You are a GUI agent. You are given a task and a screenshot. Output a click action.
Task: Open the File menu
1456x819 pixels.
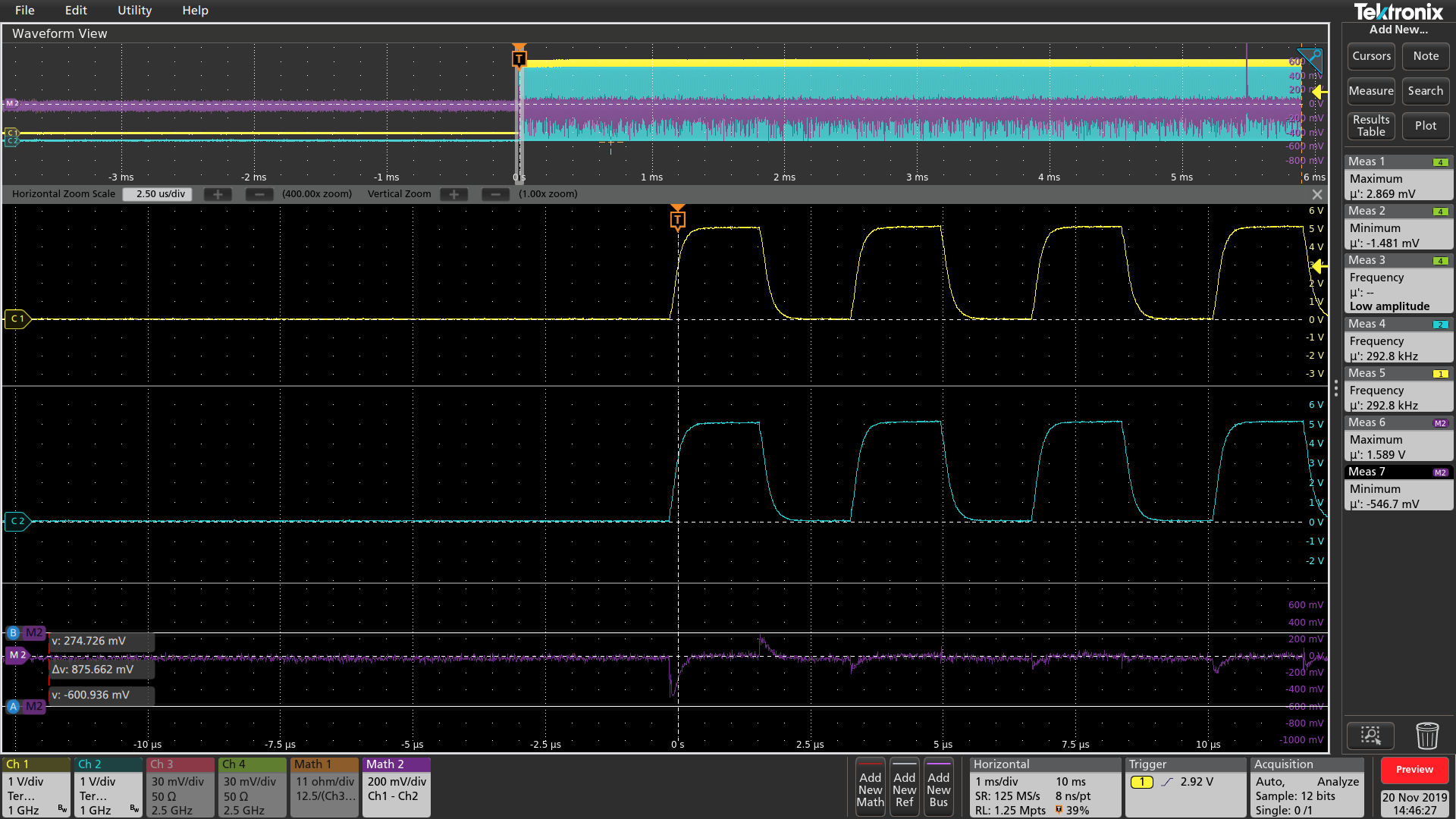pos(24,11)
